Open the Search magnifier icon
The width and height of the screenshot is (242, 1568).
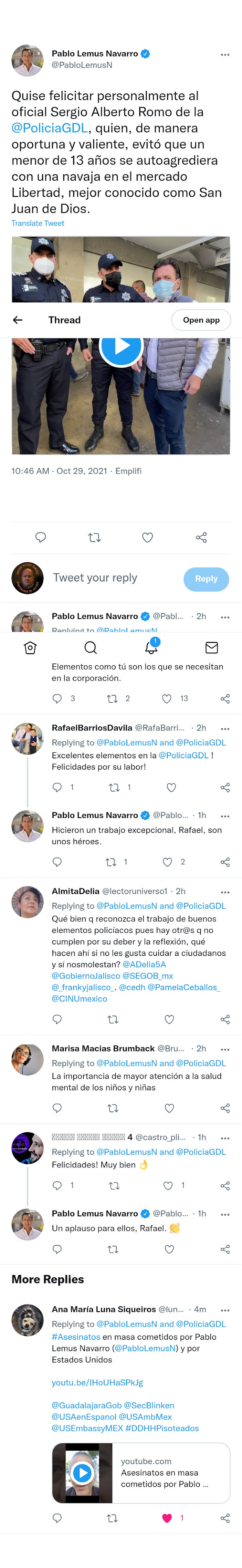click(x=91, y=647)
